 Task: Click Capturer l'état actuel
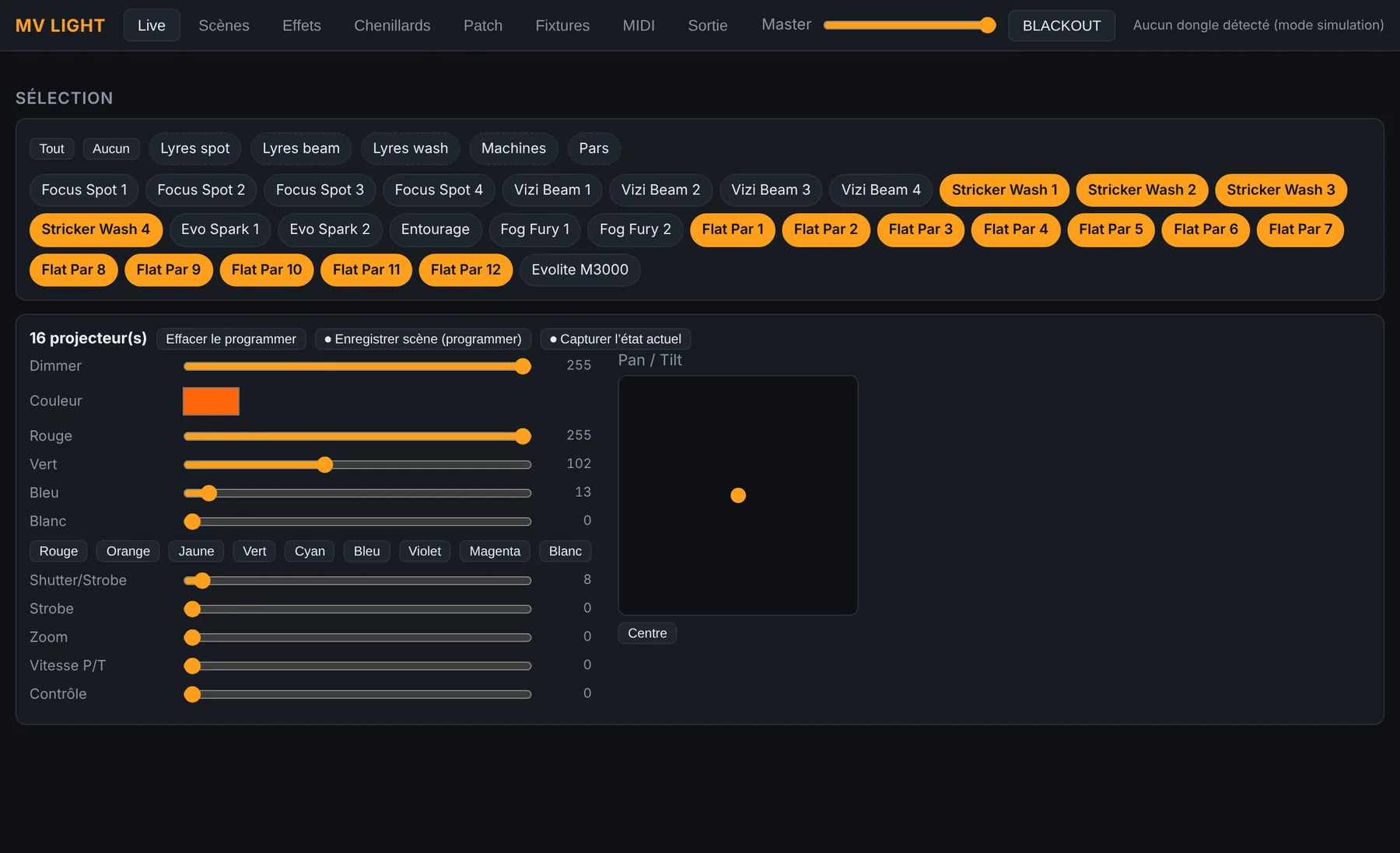pyautogui.click(x=615, y=339)
